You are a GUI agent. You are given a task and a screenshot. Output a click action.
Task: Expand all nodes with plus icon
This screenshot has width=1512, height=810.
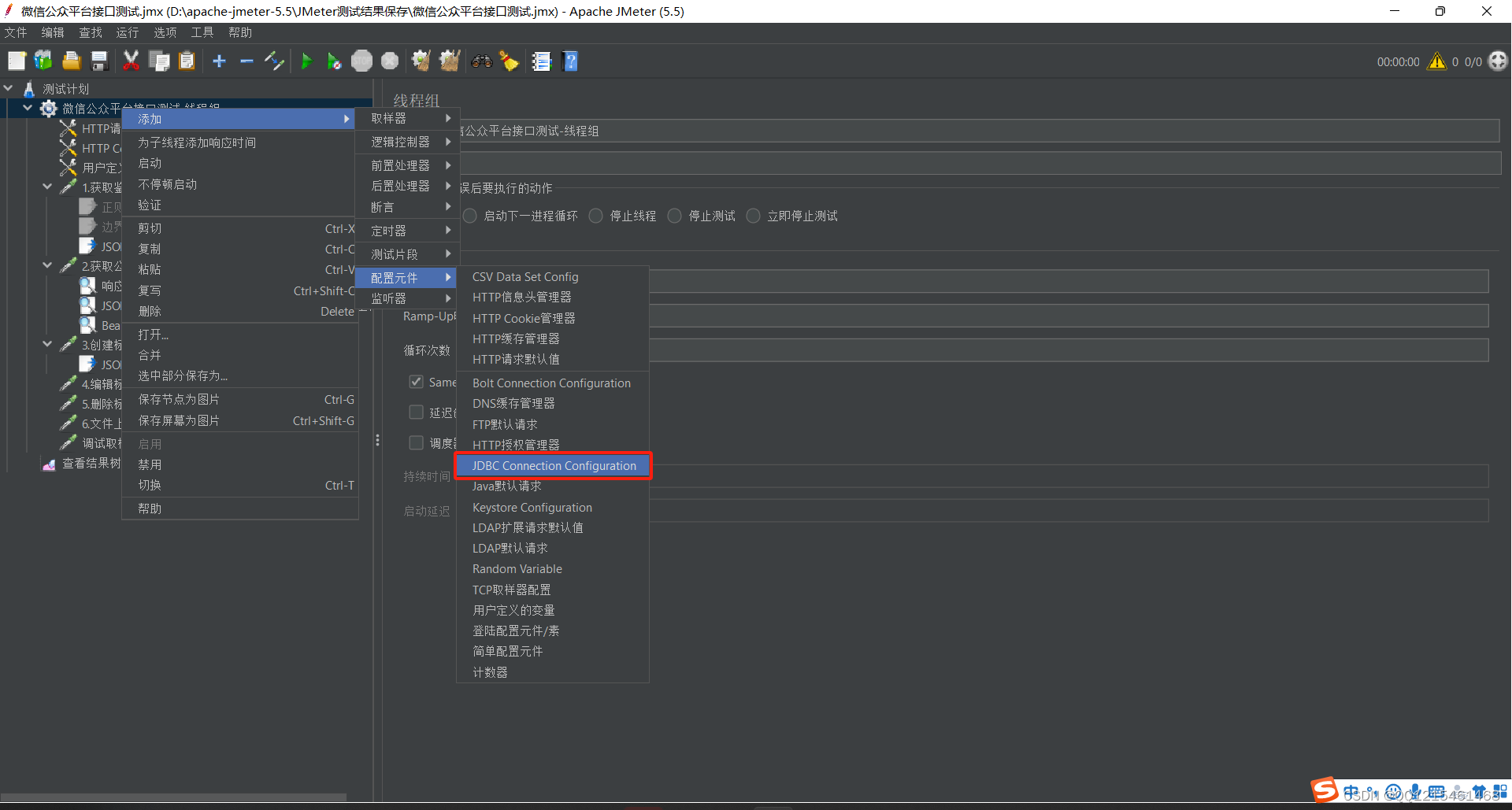[219, 61]
